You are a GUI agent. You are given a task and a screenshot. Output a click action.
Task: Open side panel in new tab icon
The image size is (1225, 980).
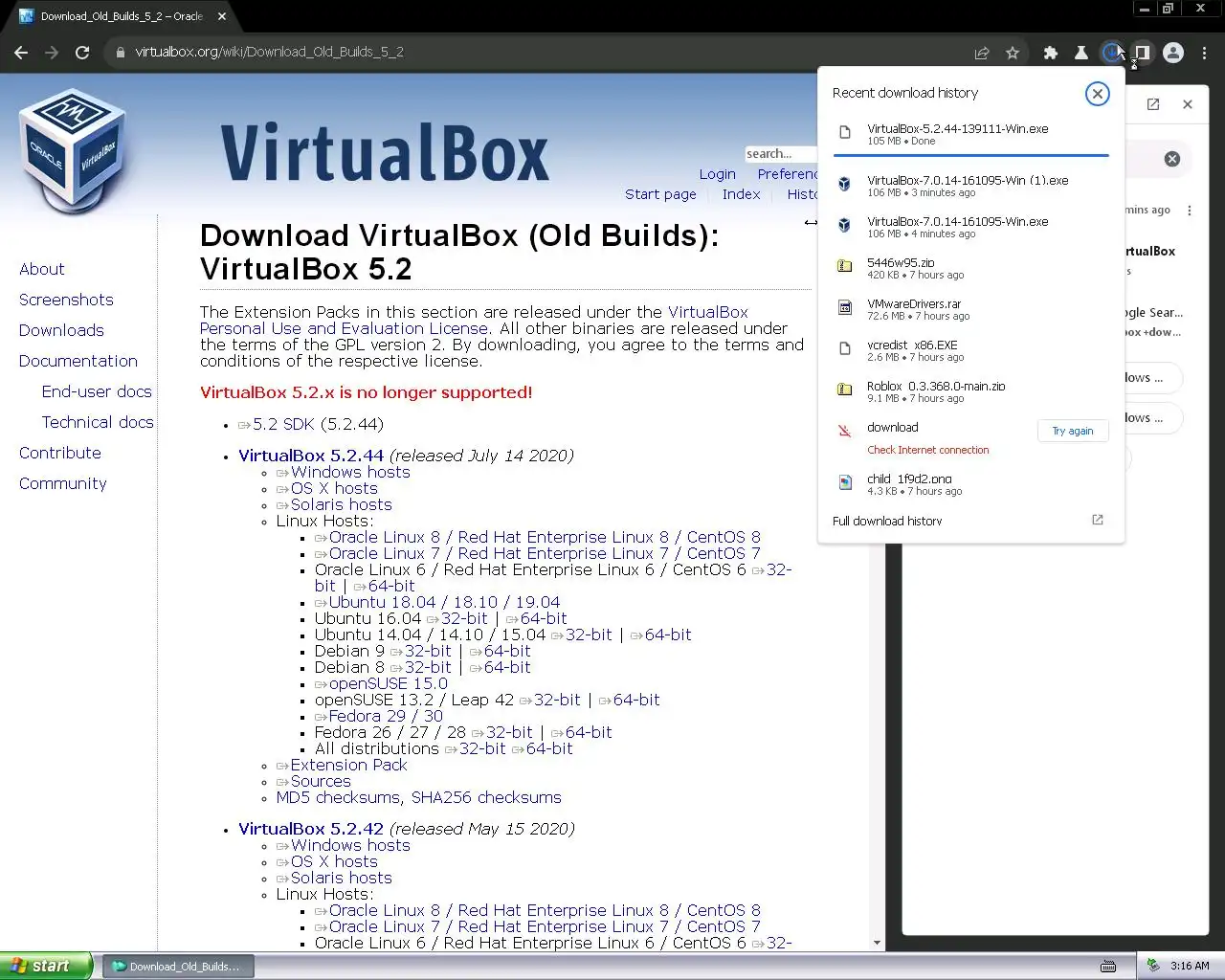[1153, 104]
